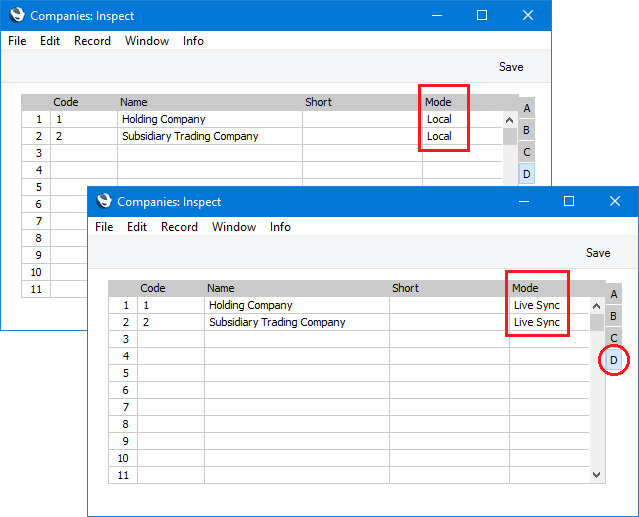Switch to flip C in front window
639x517 pixels.
point(614,338)
